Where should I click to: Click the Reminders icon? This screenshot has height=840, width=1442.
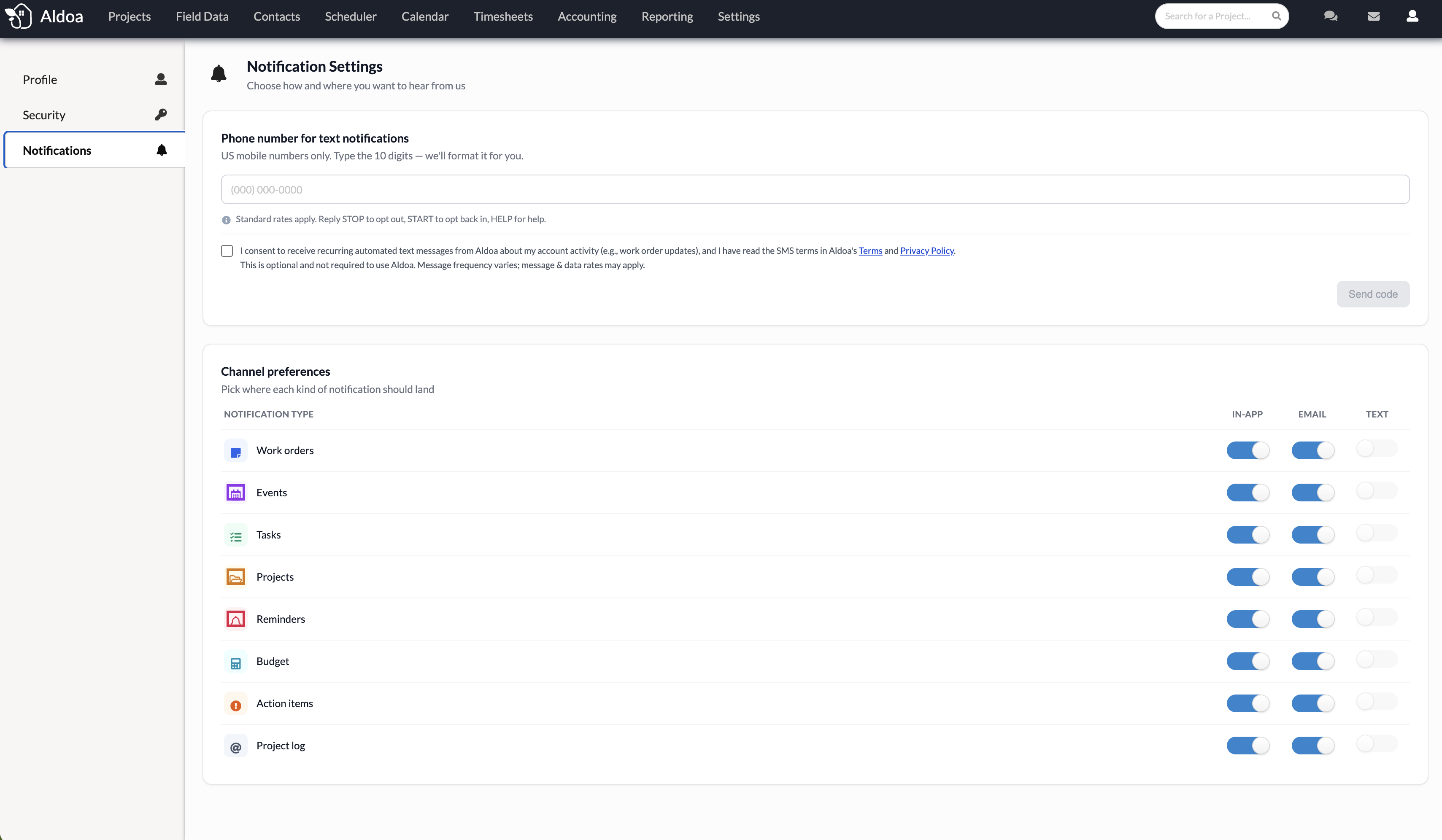coord(235,619)
